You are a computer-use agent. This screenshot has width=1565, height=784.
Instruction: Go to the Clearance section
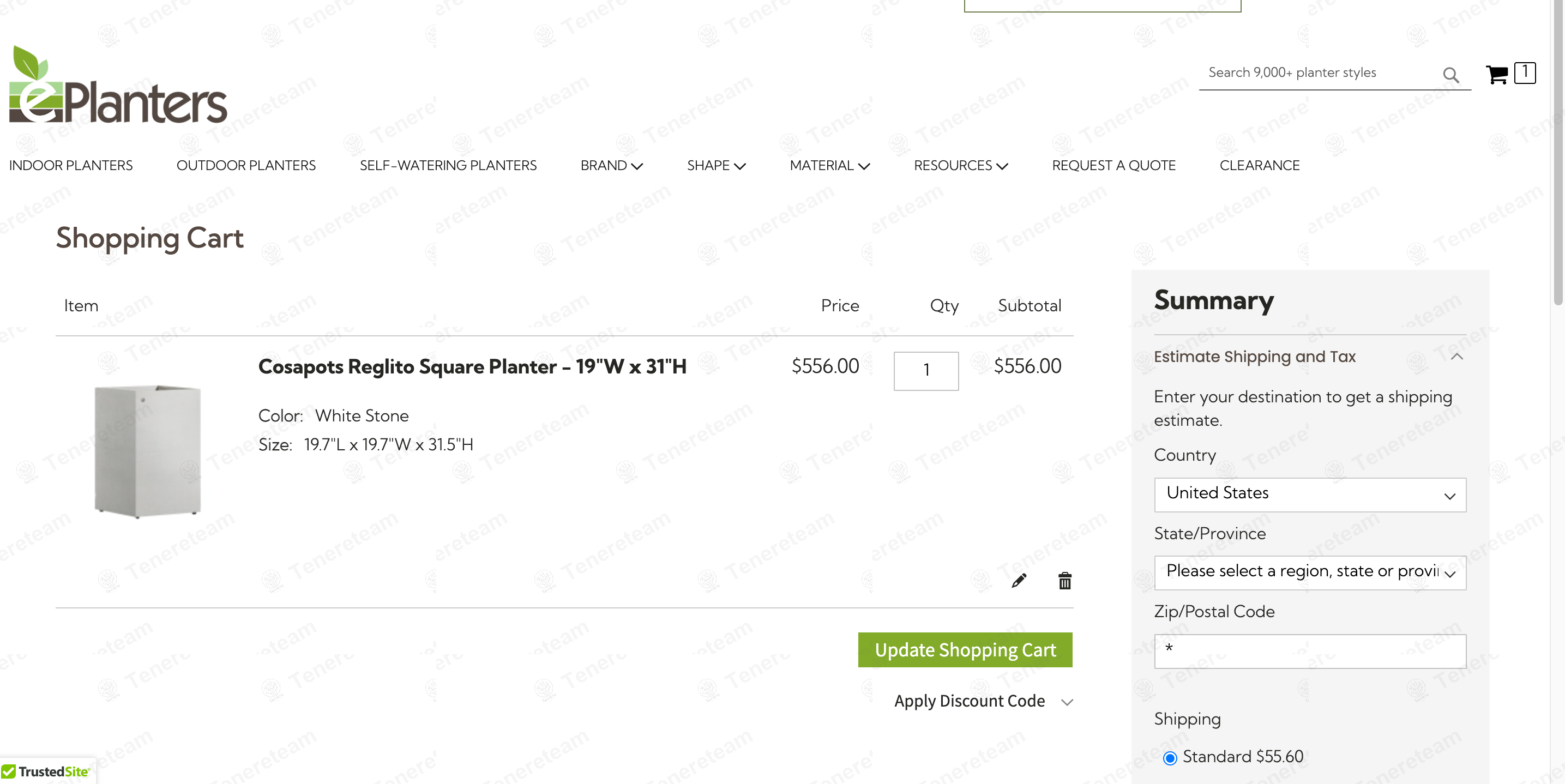1259,165
